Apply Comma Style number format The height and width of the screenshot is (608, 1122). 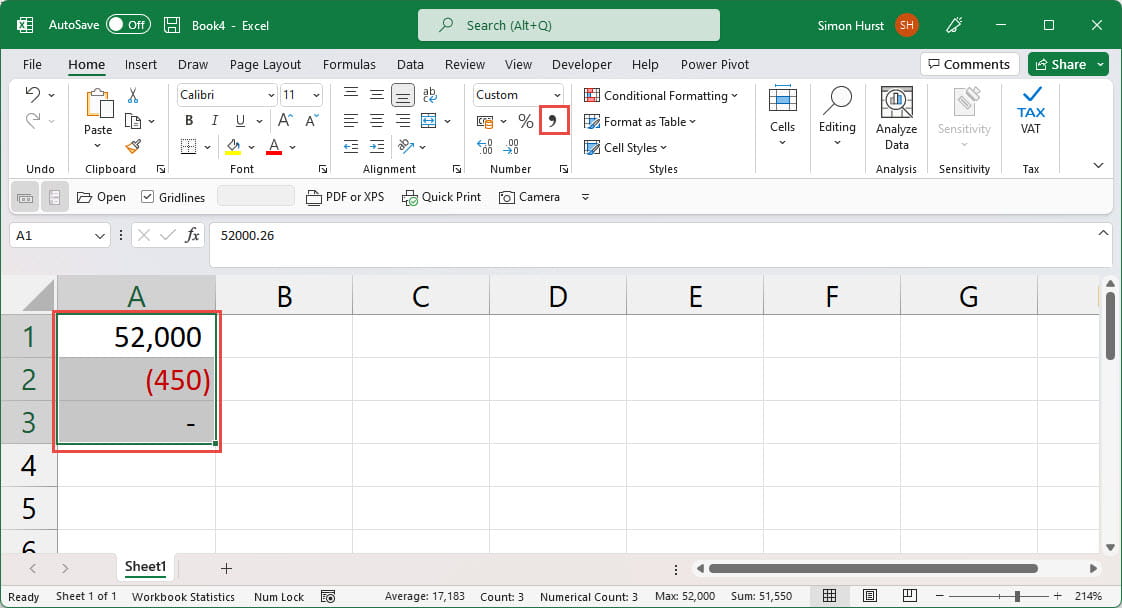[554, 121]
